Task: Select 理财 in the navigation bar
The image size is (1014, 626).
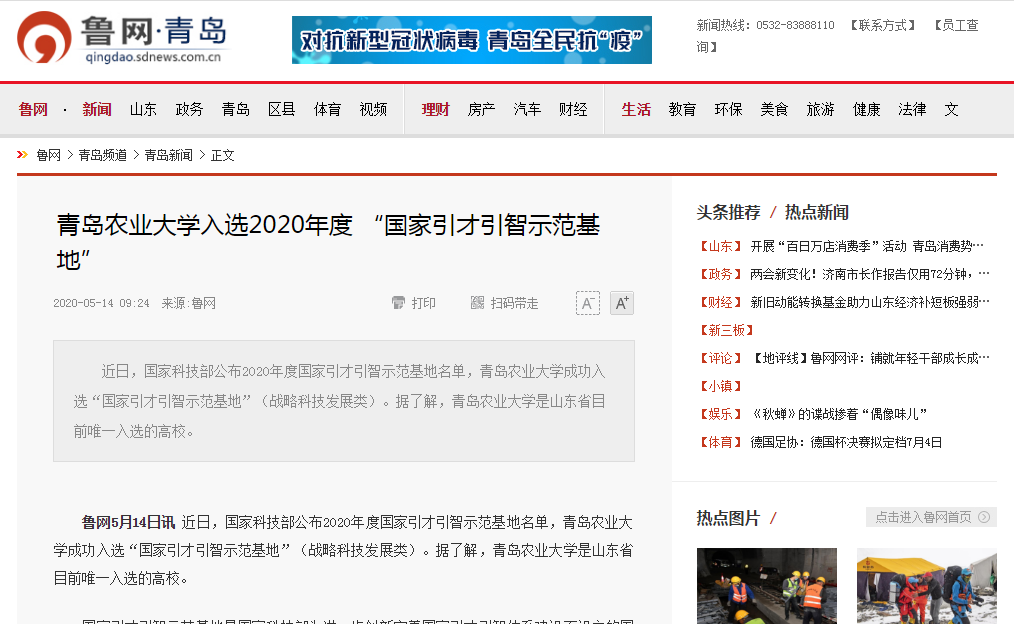Action: [435, 110]
